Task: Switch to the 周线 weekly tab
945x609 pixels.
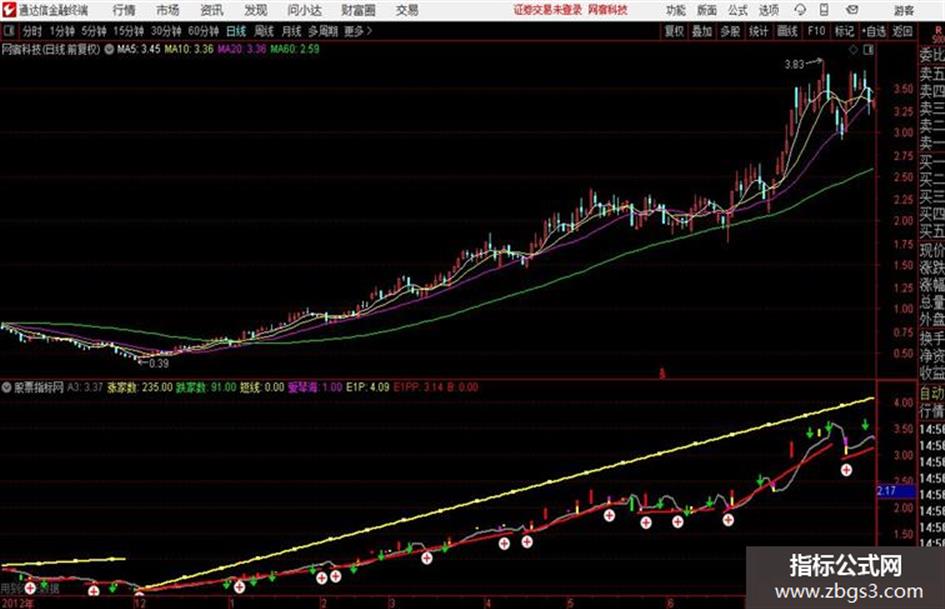Action: (264, 31)
